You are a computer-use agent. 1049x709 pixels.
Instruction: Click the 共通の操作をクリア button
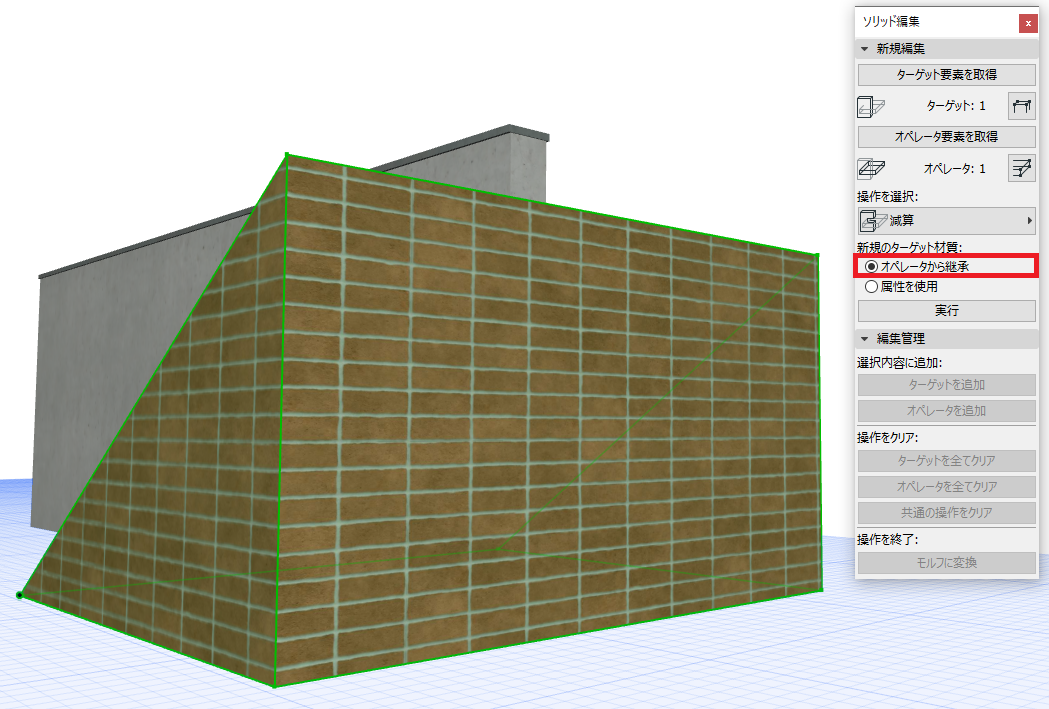[947, 512]
